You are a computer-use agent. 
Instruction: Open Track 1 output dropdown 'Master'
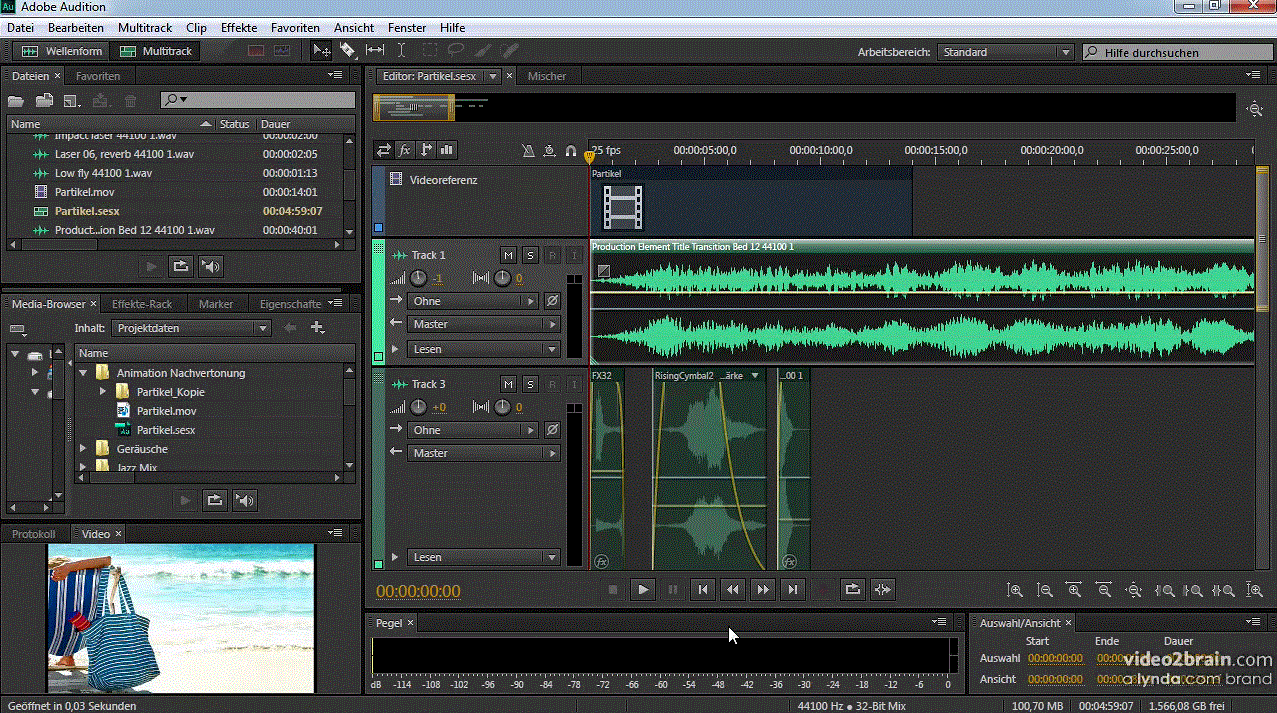click(483, 324)
